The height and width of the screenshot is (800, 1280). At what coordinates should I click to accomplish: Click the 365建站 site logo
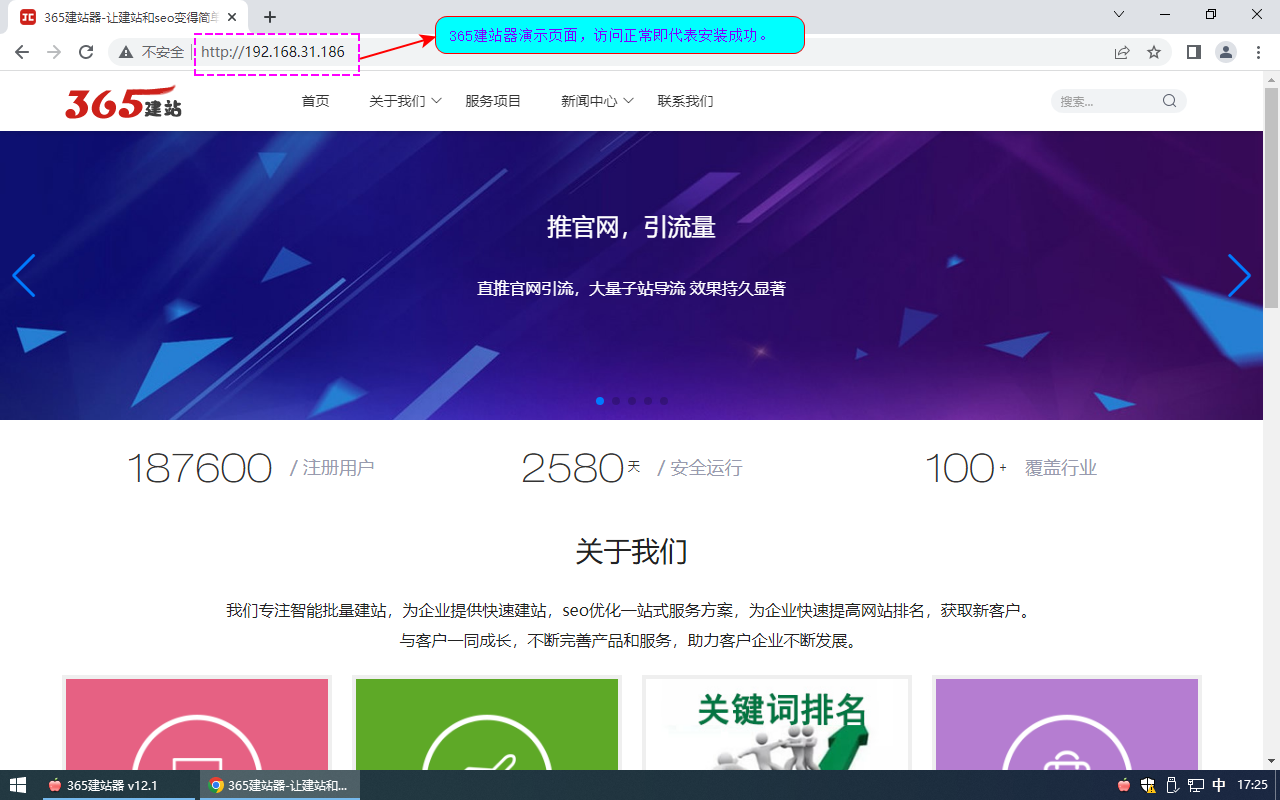point(123,102)
